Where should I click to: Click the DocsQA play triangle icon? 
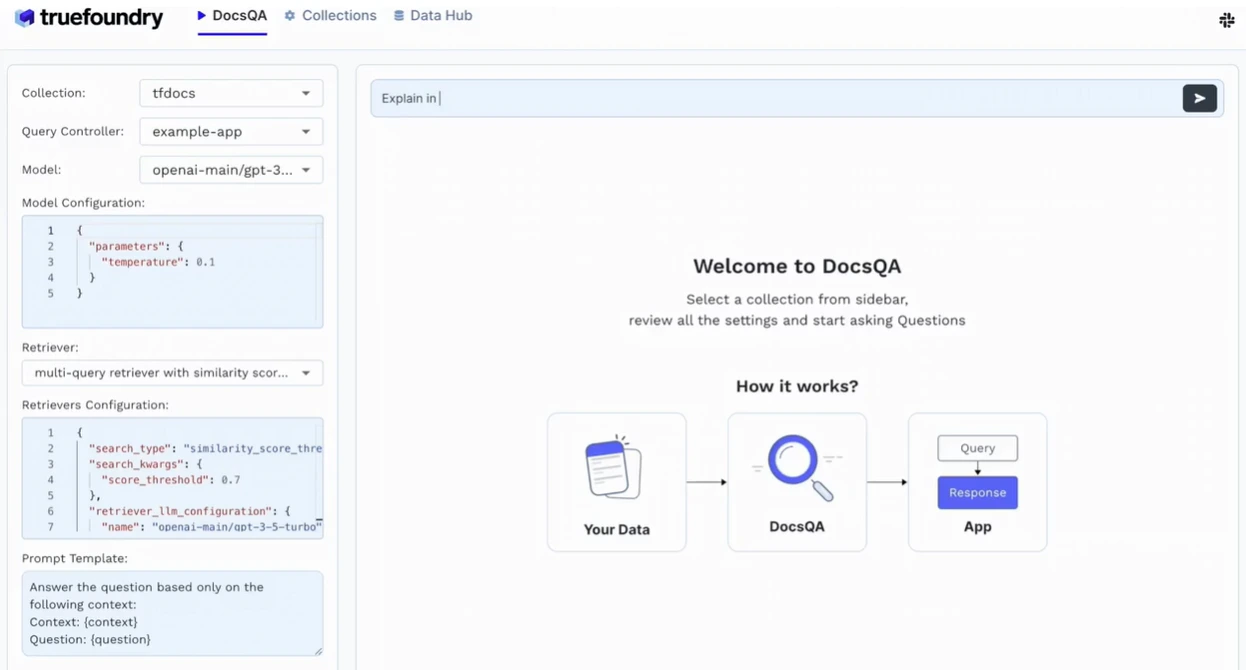pos(202,16)
